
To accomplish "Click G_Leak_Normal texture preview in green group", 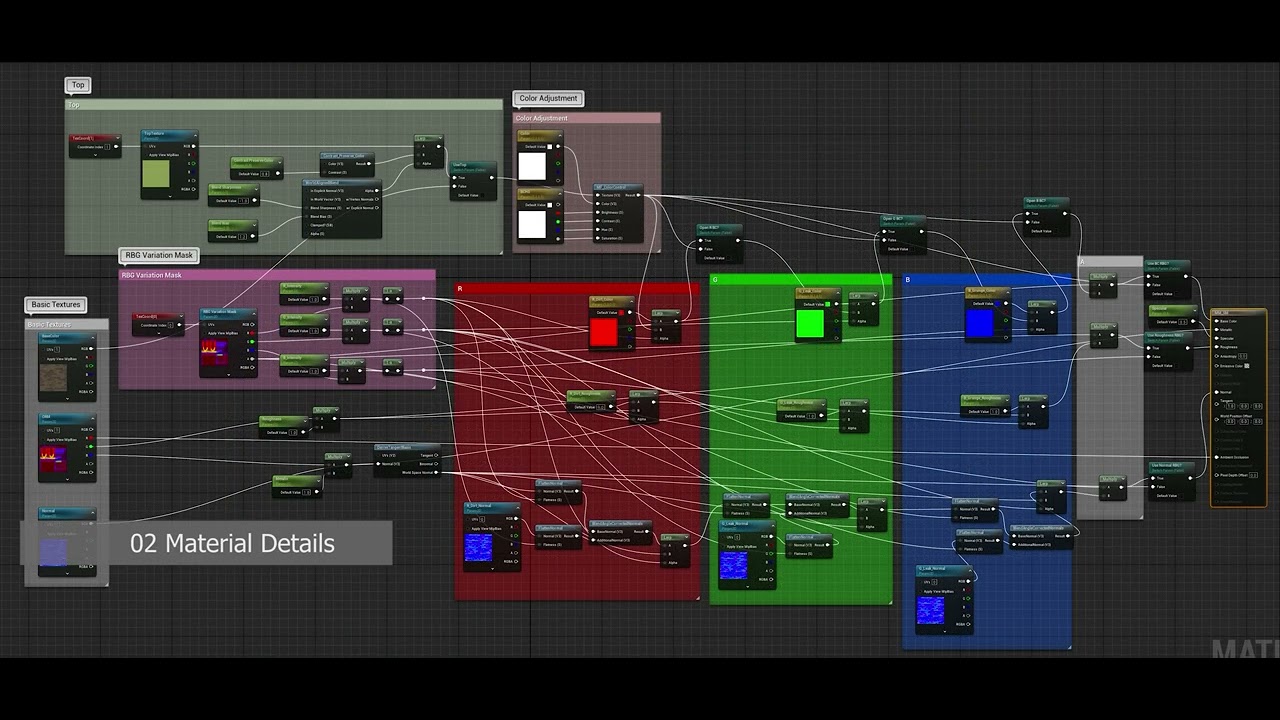I will [734, 565].
